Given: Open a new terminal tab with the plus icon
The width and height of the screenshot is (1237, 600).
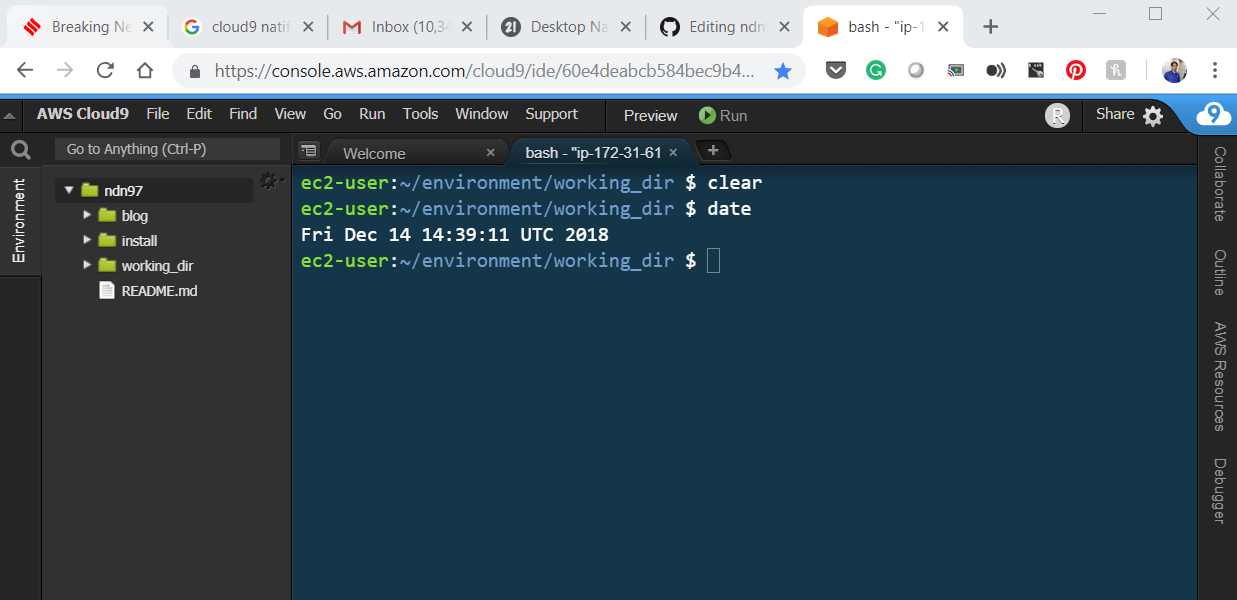Looking at the screenshot, I should coord(713,151).
